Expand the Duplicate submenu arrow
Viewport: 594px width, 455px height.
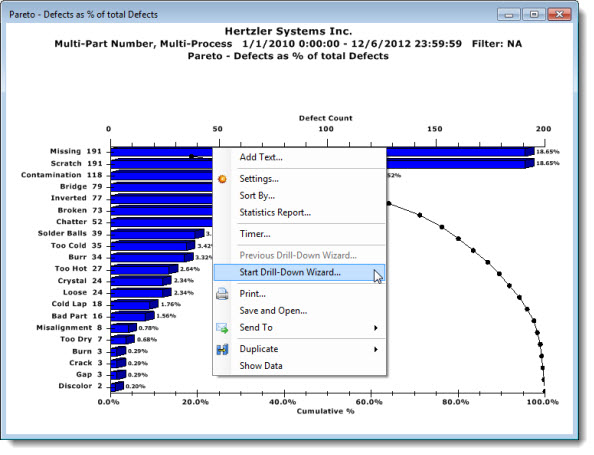376,349
